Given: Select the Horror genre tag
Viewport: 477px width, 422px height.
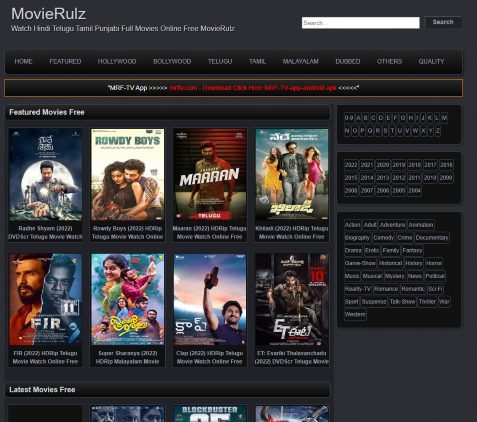Looking at the screenshot, I should [x=434, y=263].
